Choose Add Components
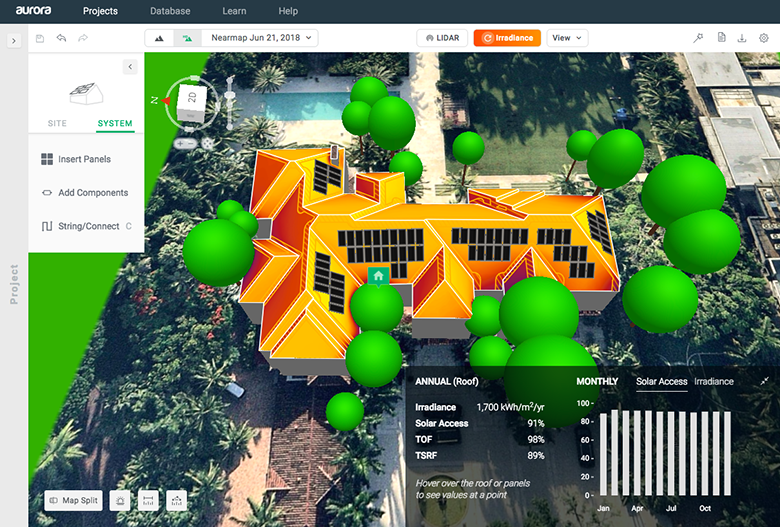Image resolution: width=780 pixels, height=527 pixels. pos(85,193)
